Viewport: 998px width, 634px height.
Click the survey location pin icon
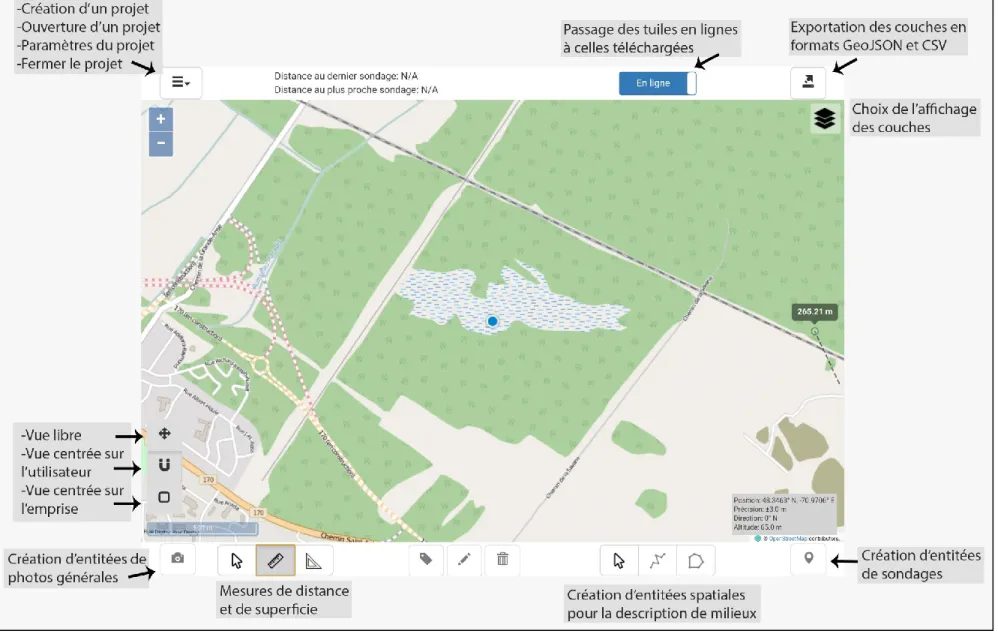tap(810, 560)
